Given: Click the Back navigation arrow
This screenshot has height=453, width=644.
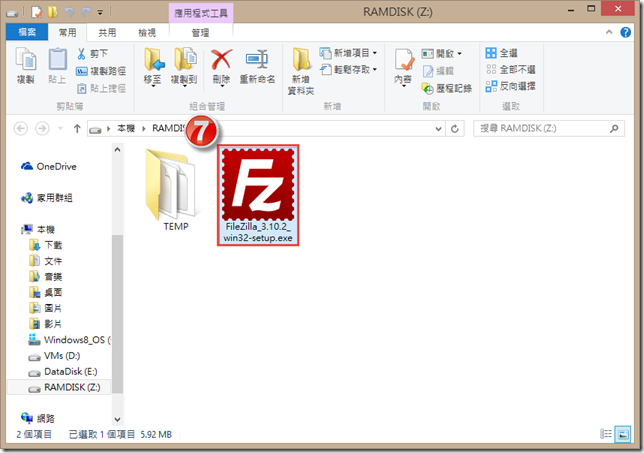Looking at the screenshot, I should click(x=21, y=129).
